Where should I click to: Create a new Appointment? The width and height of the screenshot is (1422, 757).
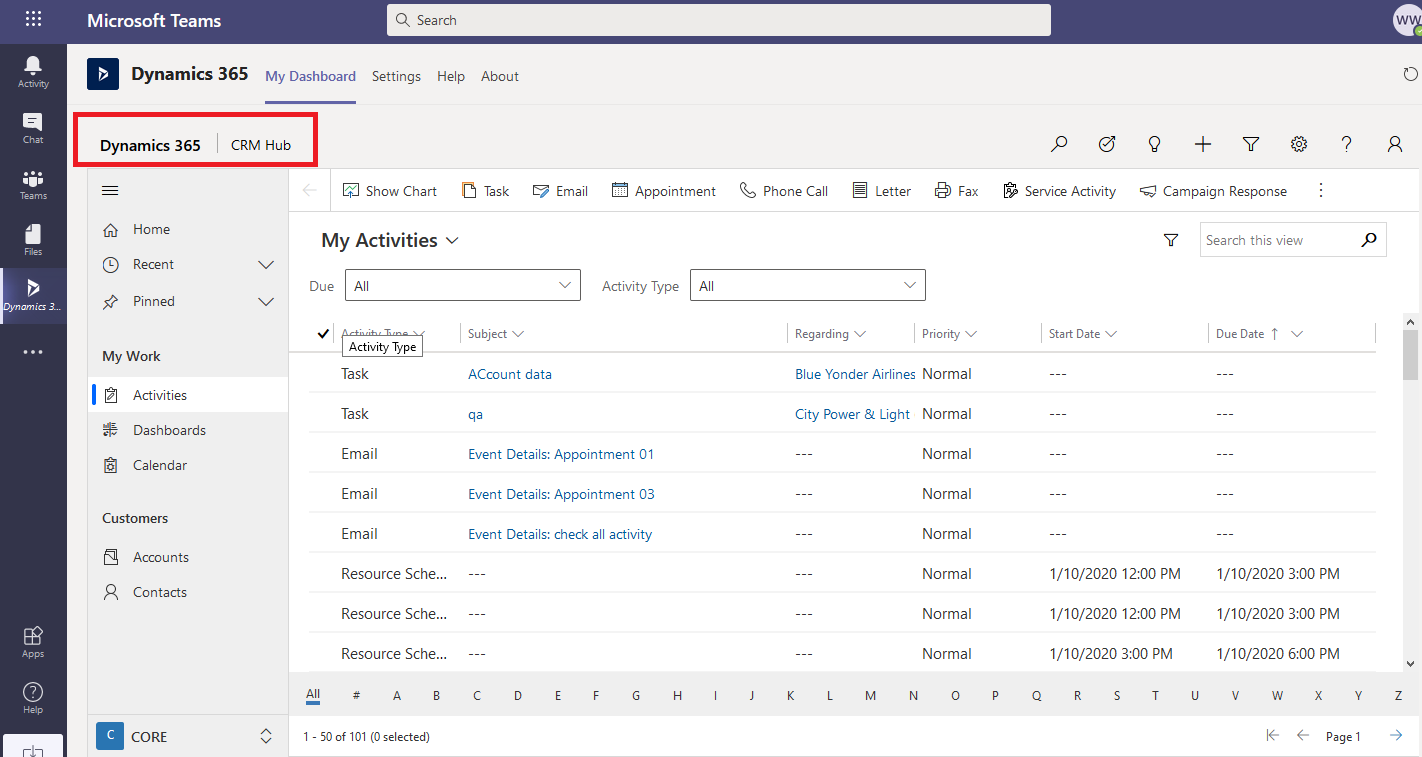point(664,191)
